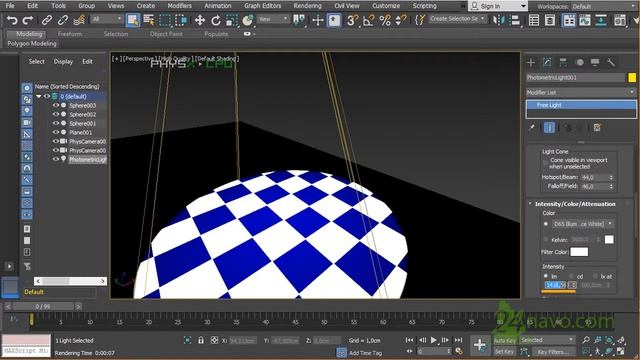Select the lm intensity radio button
Viewport: 640px width, 360px height.
pos(546,276)
